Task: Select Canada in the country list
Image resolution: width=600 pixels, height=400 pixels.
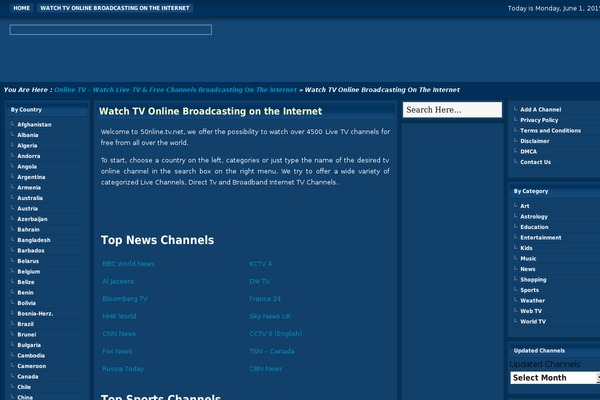Action: (28, 377)
